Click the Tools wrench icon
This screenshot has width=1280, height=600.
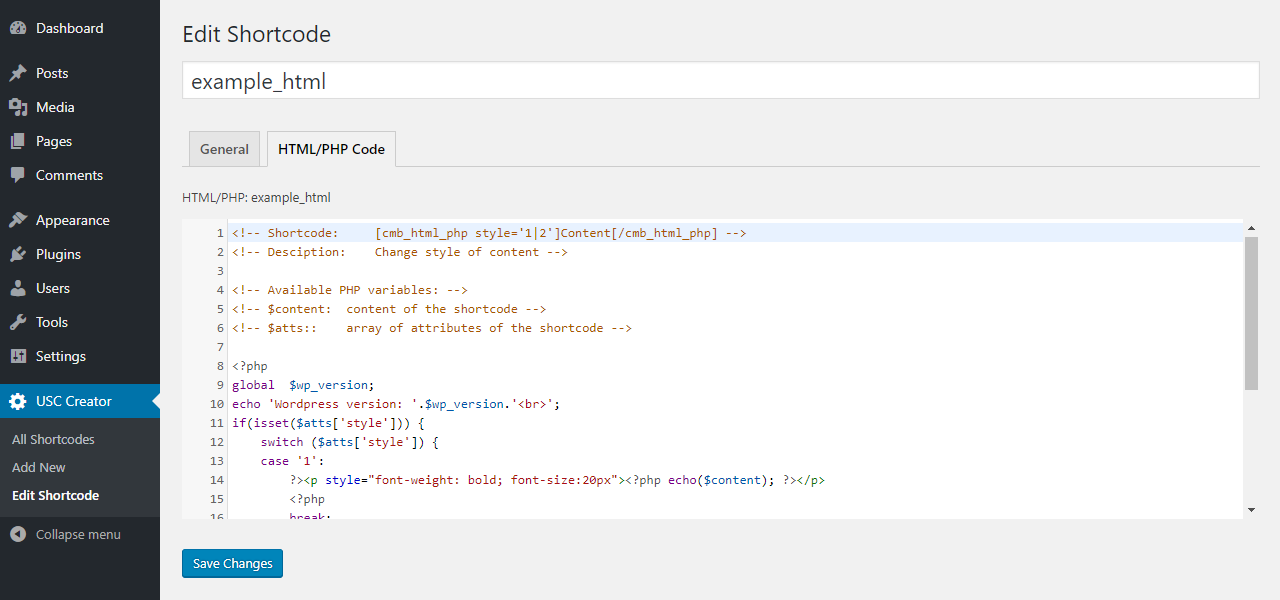pos(18,322)
